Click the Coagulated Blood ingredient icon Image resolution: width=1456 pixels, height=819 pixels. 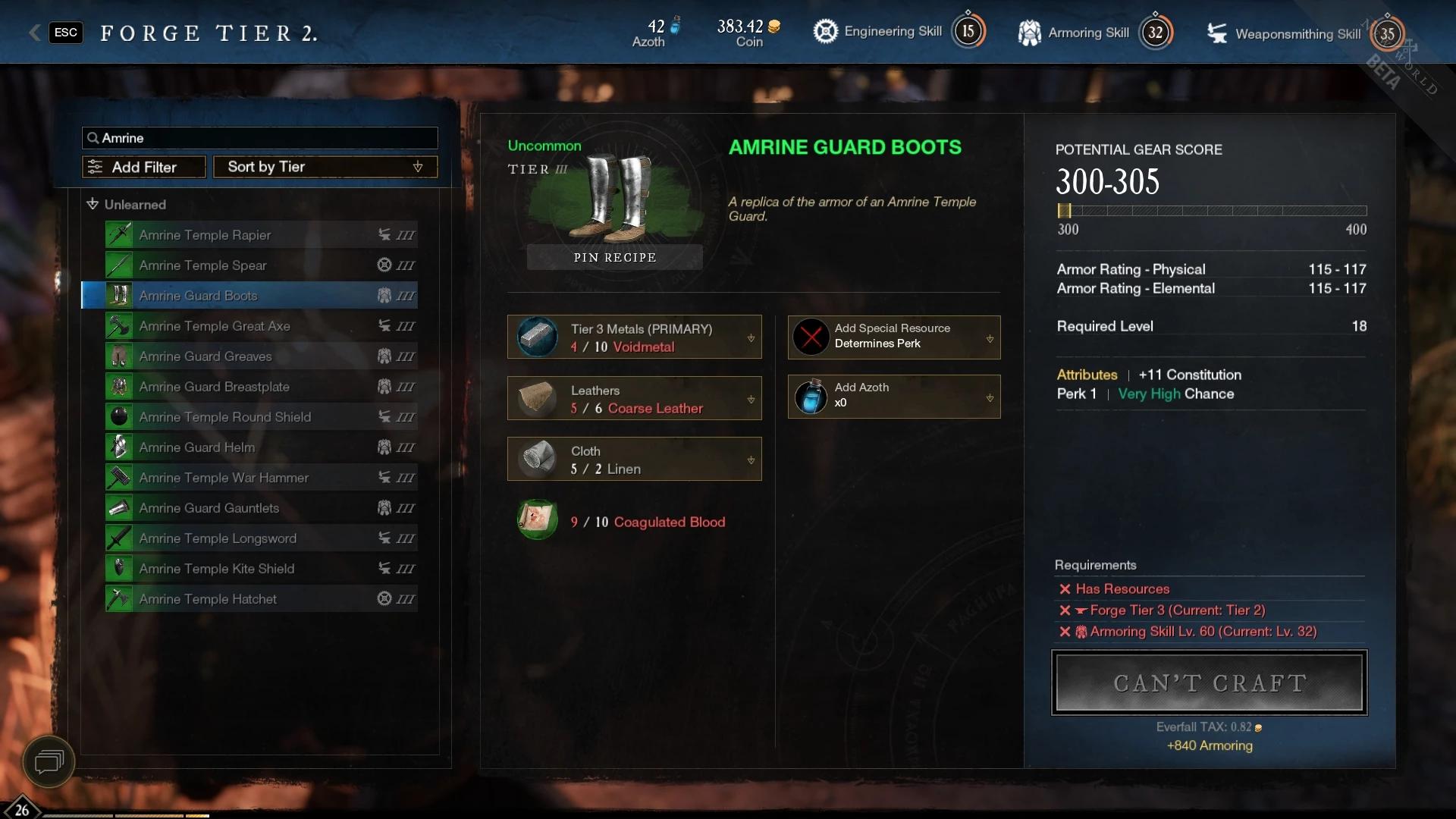(x=538, y=519)
